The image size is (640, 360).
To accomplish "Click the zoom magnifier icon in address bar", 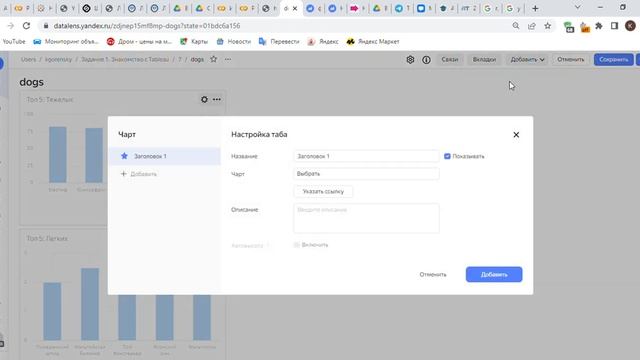I will pos(516,26).
